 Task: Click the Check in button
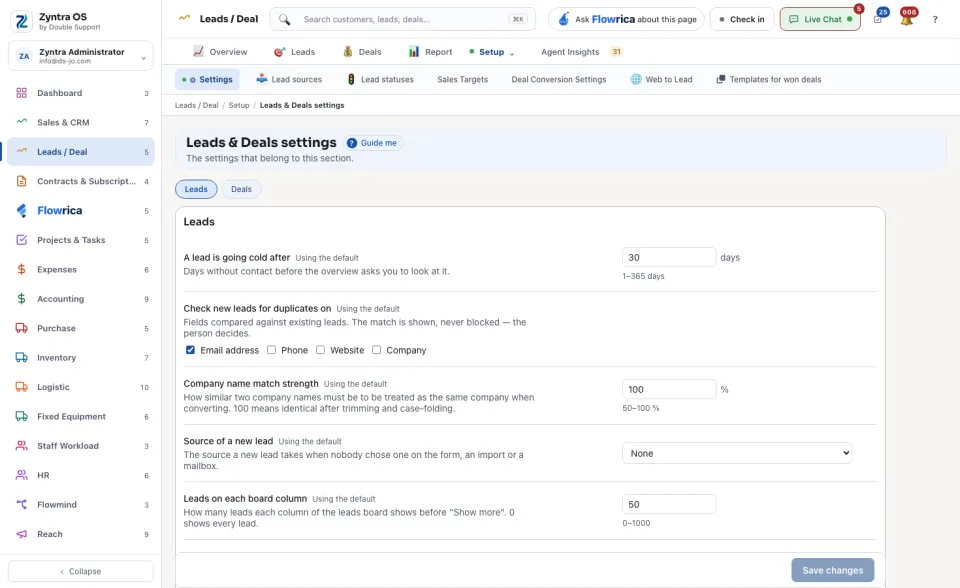pos(742,20)
